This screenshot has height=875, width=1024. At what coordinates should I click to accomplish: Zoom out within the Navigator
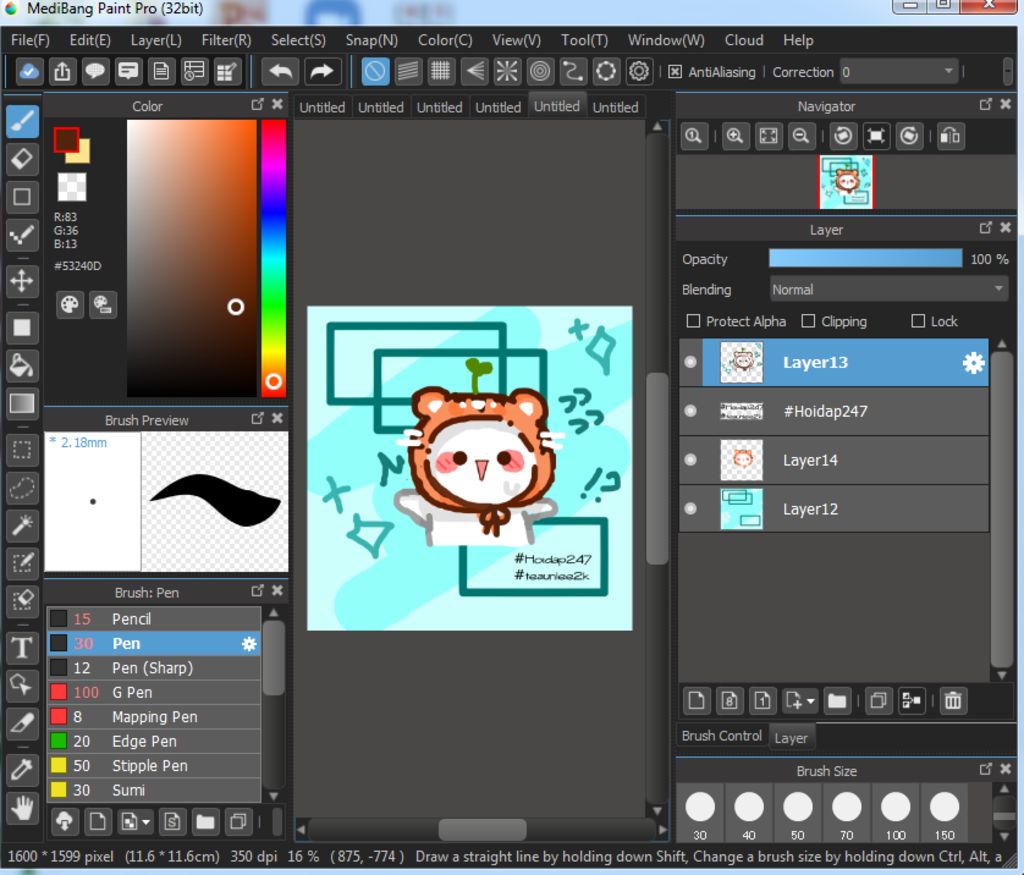click(x=801, y=136)
